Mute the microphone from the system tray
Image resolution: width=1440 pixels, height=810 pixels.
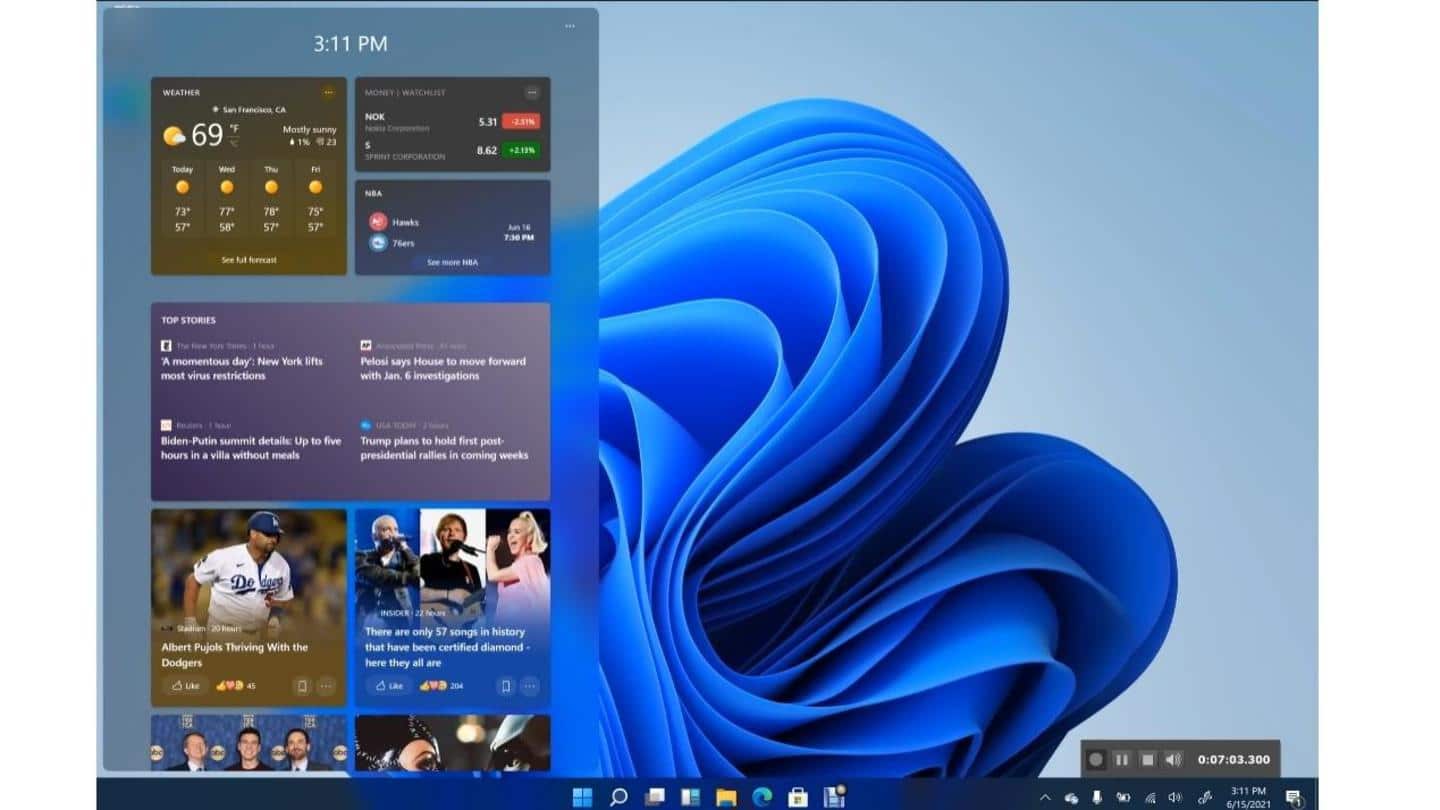(x=1097, y=797)
